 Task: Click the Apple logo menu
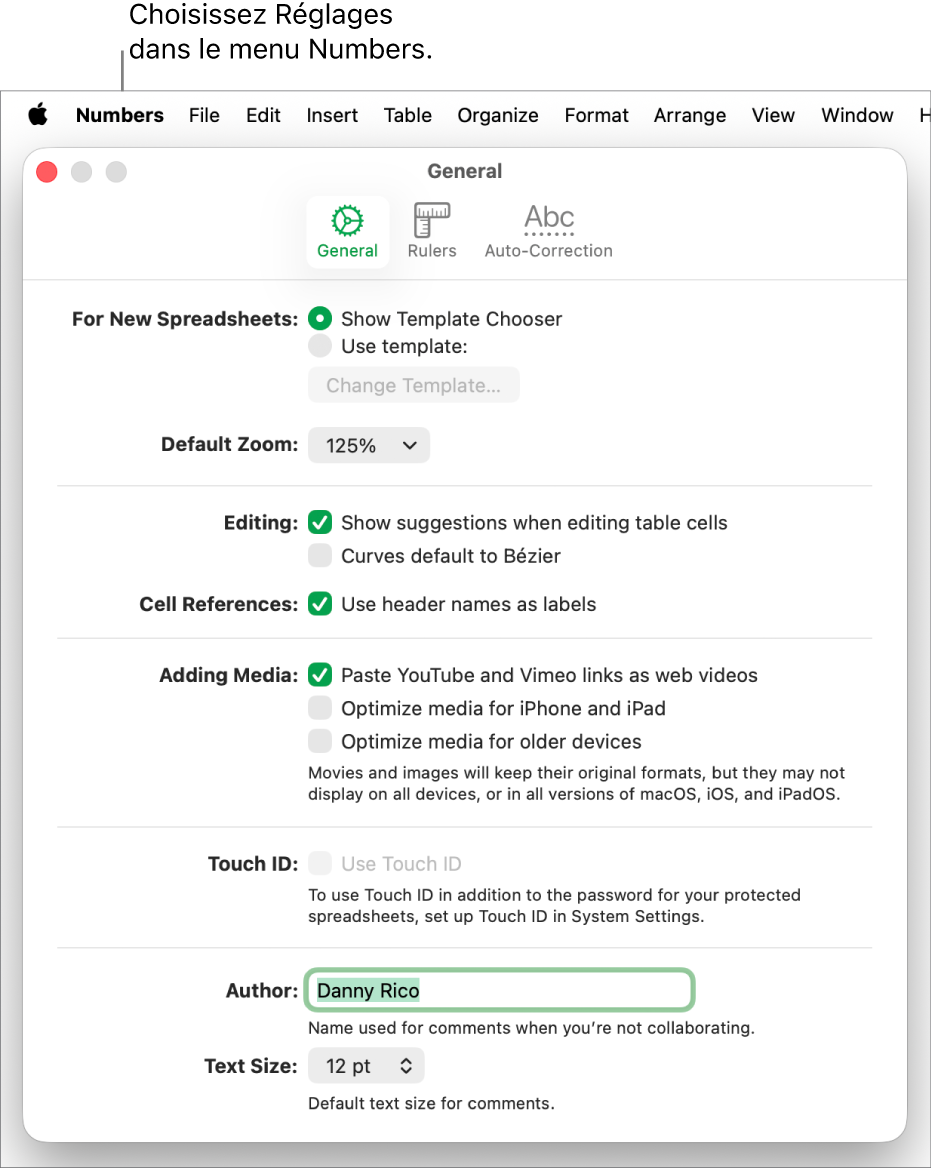tap(38, 115)
